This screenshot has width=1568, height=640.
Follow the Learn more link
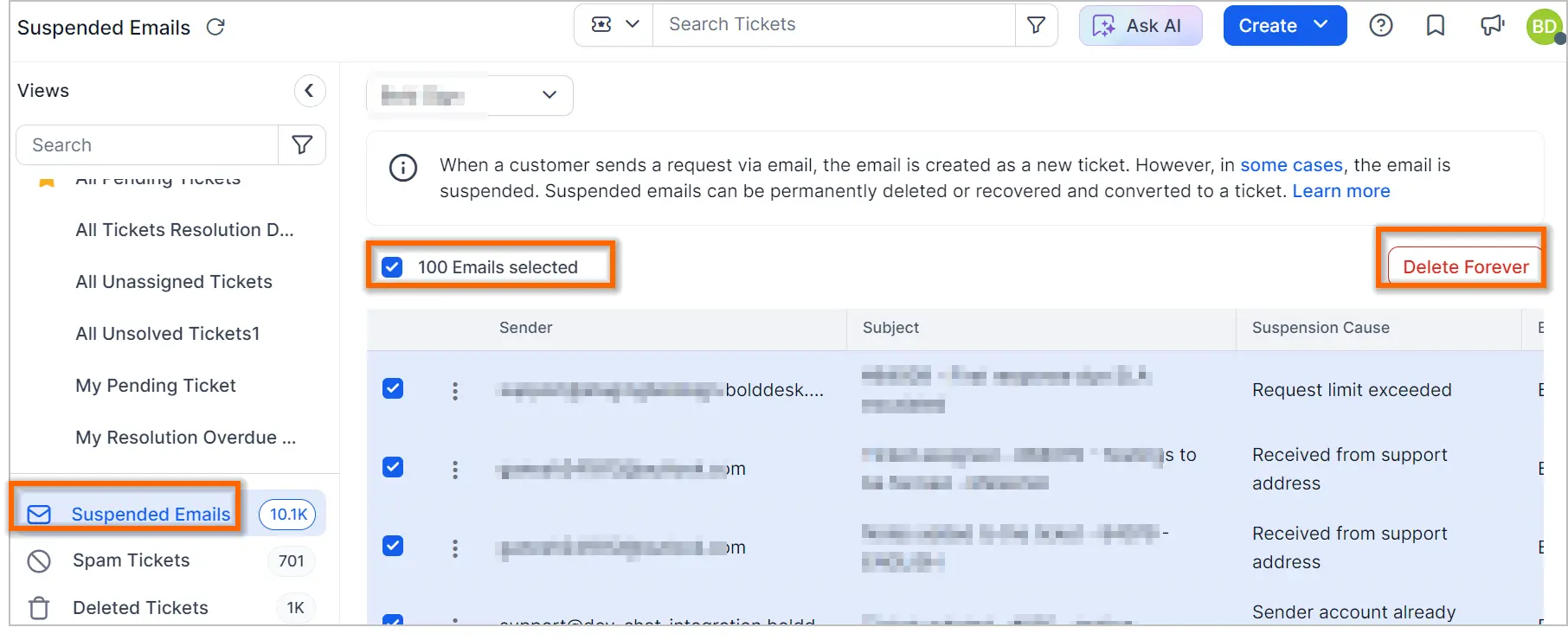(x=1340, y=191)
